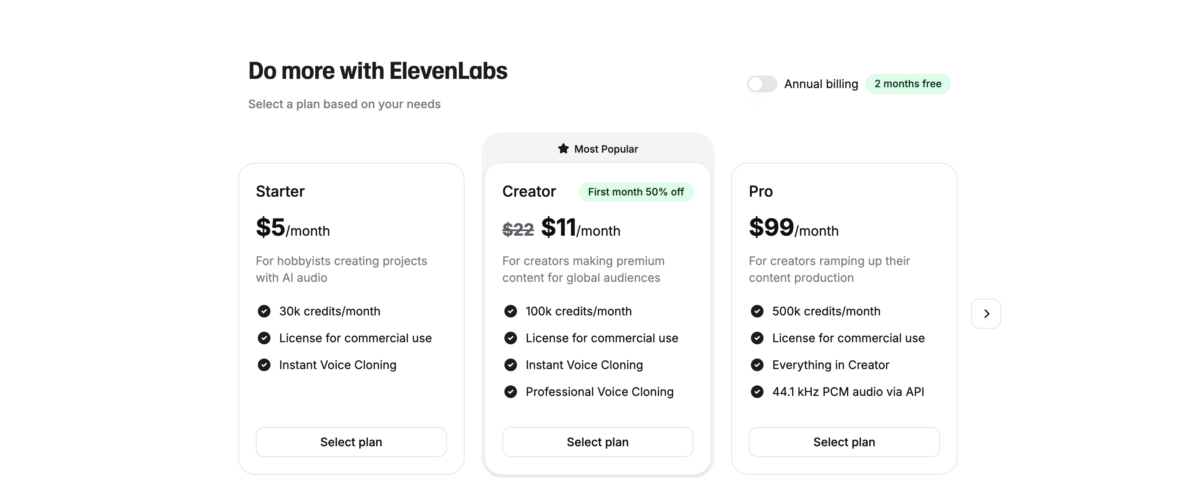The image size is (1200, 489).
Task: Click the 2 months free badge
Action: coord(908,84)
